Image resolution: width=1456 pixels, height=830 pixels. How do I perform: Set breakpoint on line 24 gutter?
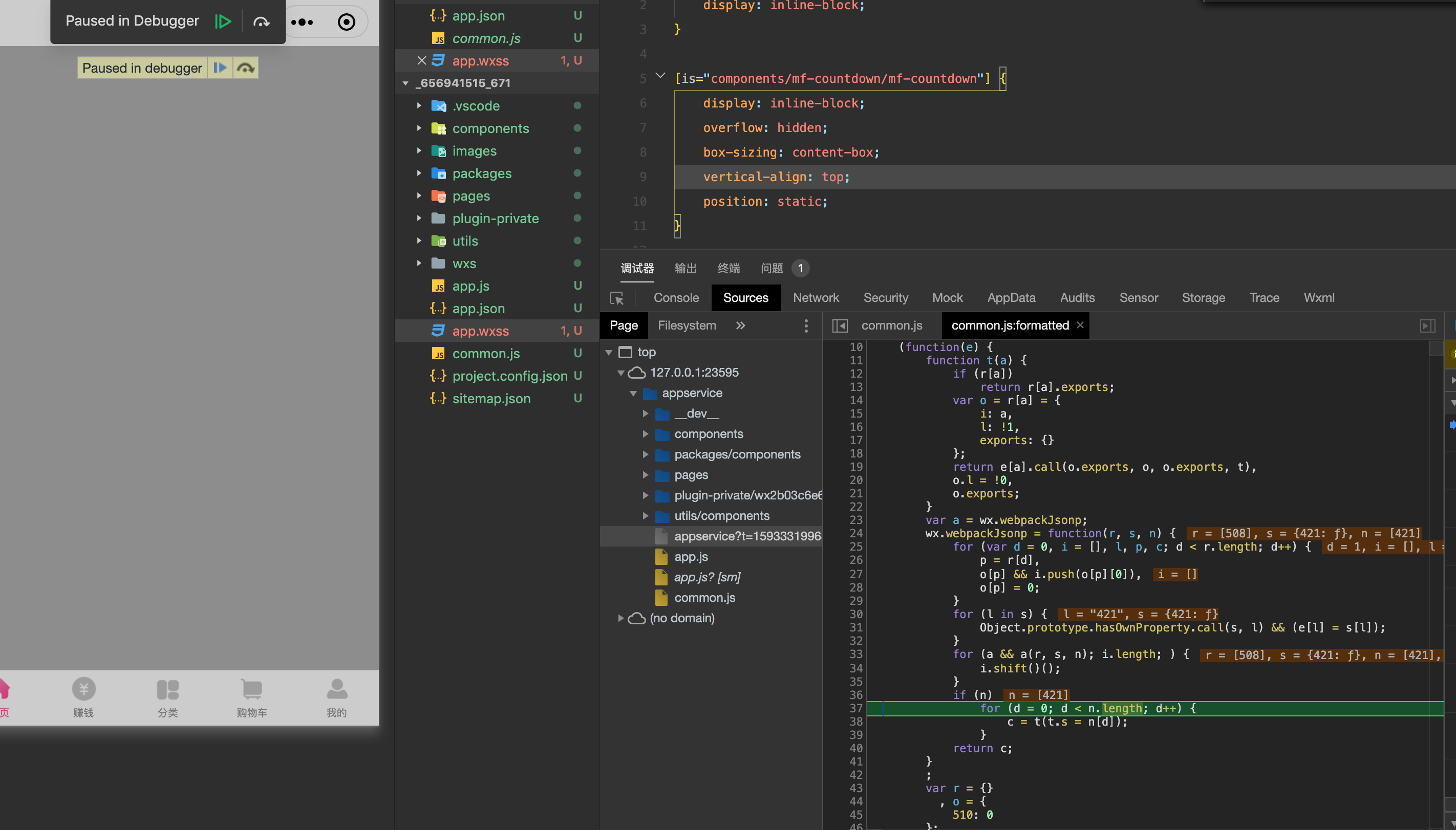click(855, 533)
